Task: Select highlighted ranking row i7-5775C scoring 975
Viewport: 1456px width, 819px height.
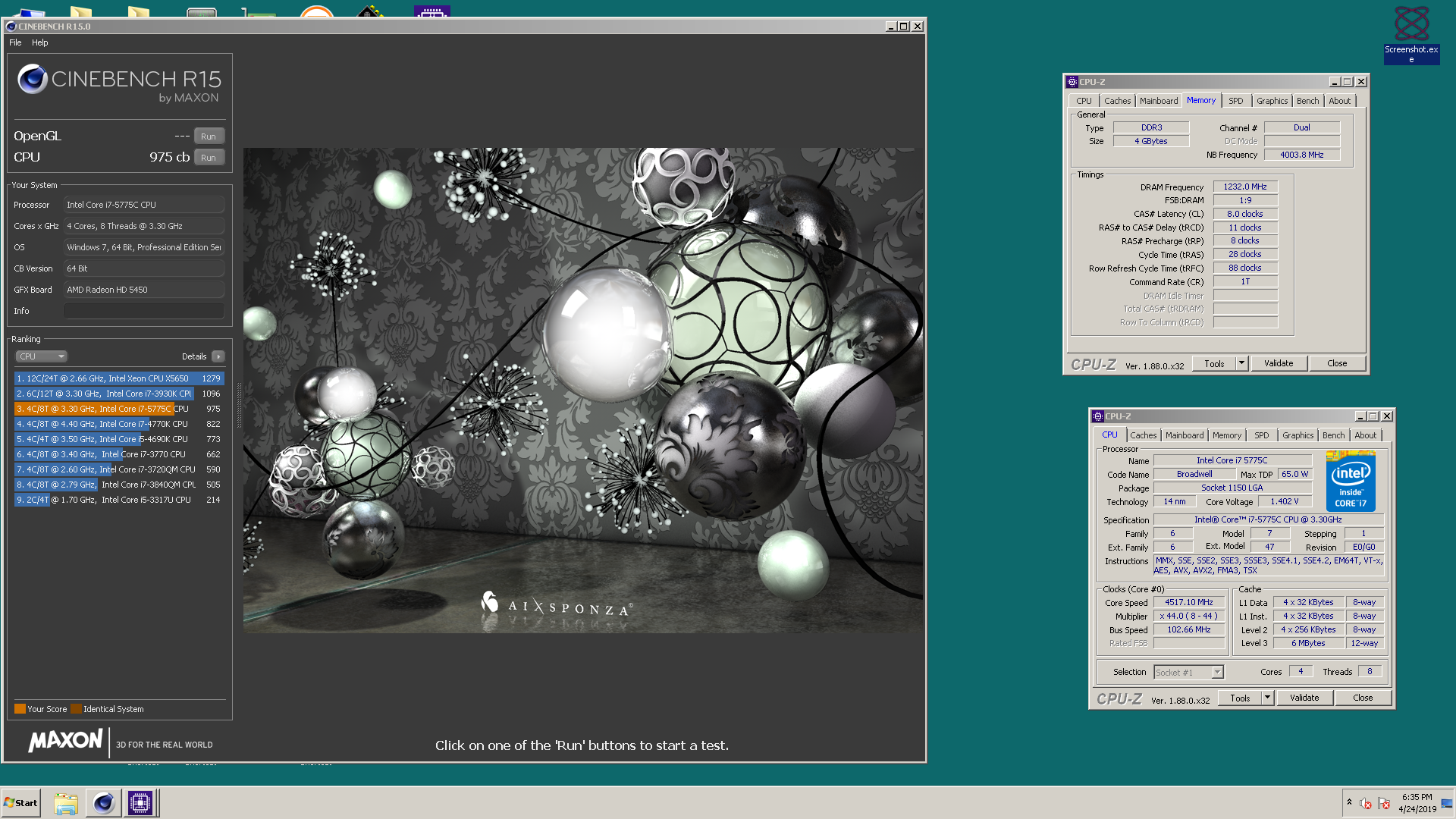Action: click(119, 409)
